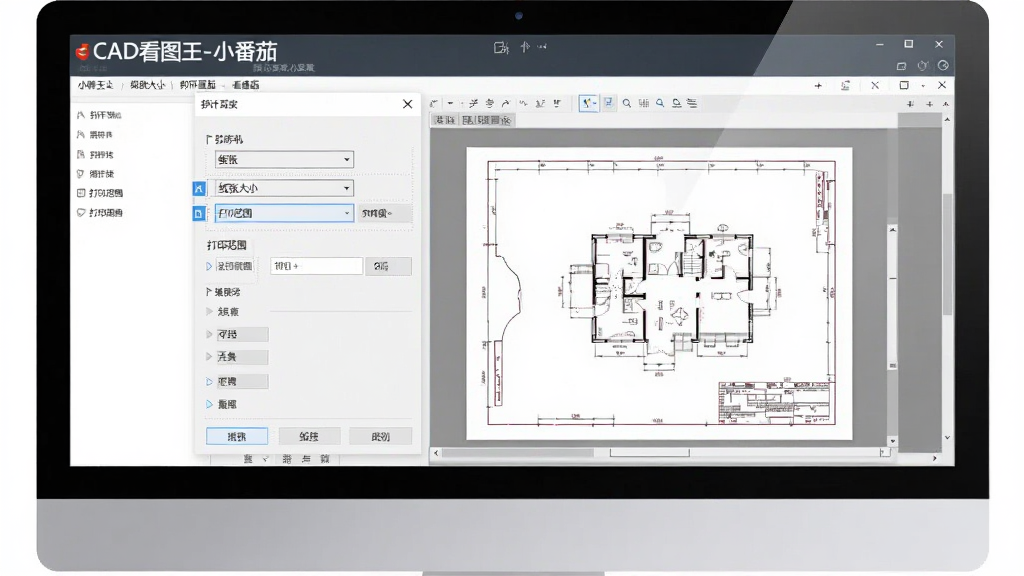Click the button right of the dialog's text field
Image resolution: width=1024 pixels, height=576 pixels.
[388, 266]
